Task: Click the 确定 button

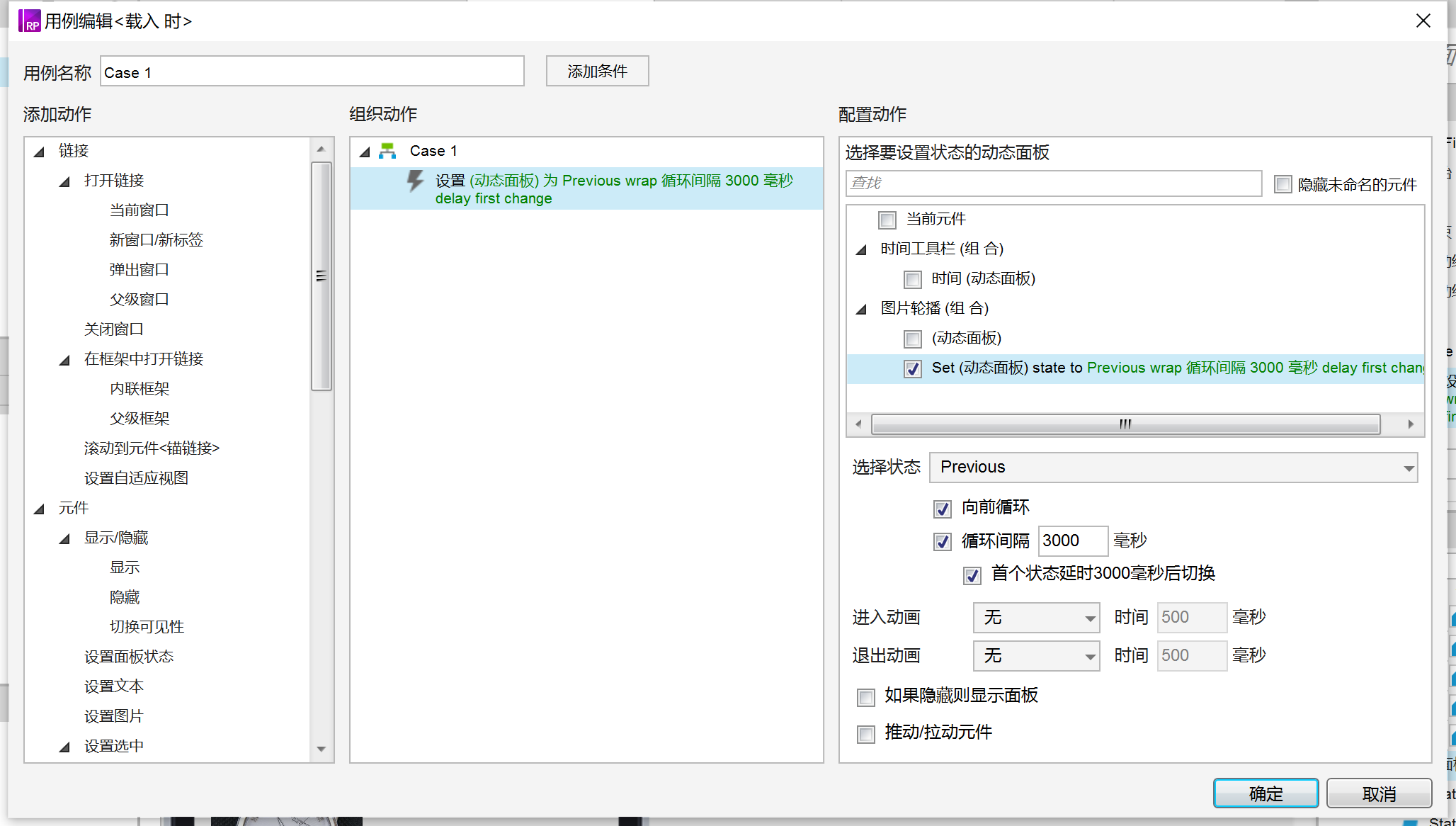Action: 1265,793
